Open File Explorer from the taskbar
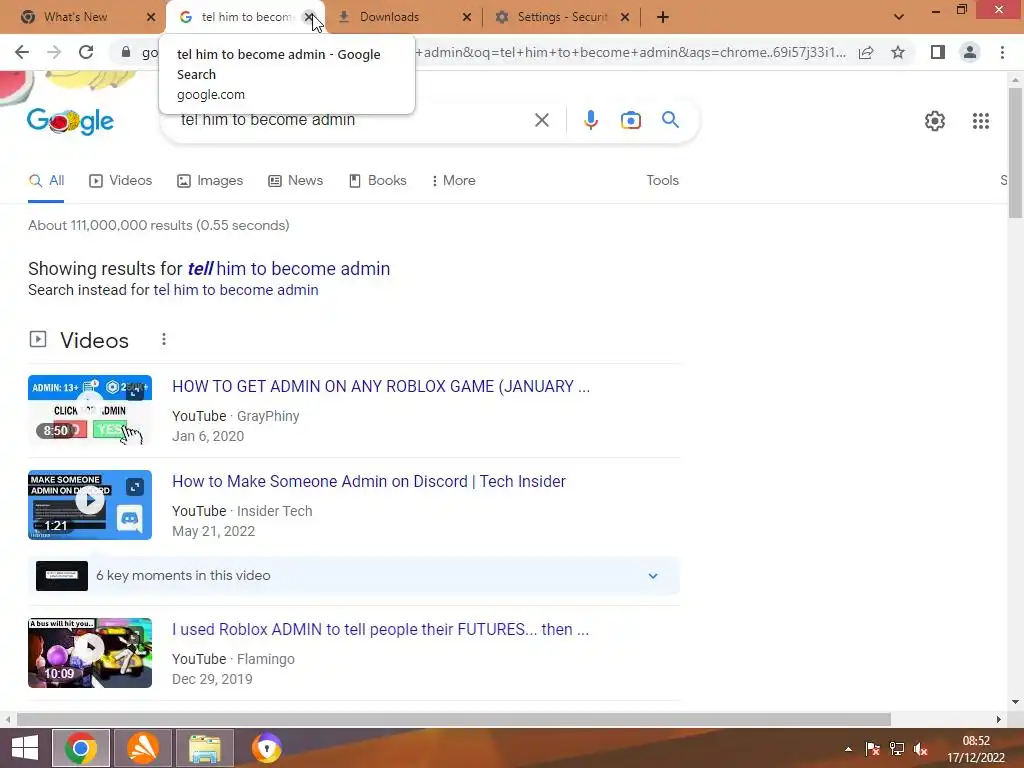This screenshot has width=1024, height=768. 204,748
